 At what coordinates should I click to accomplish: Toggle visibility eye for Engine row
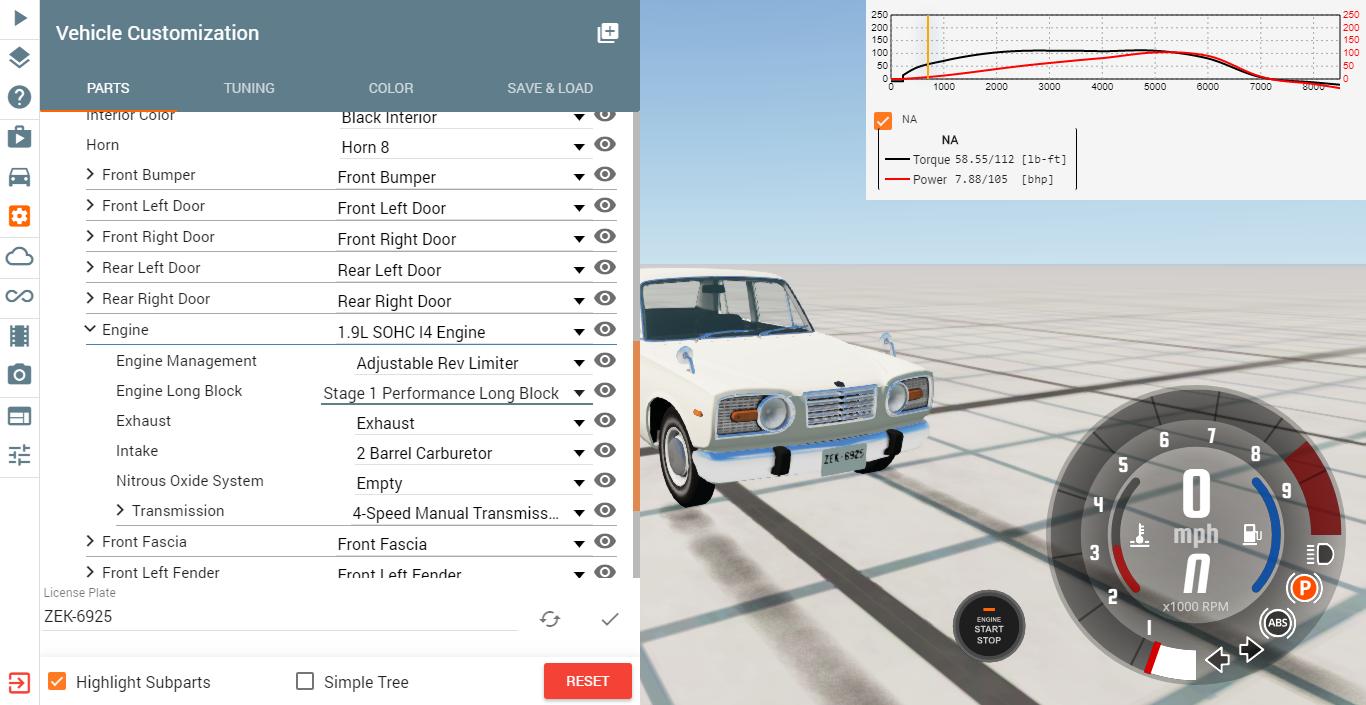click(604, 329)
